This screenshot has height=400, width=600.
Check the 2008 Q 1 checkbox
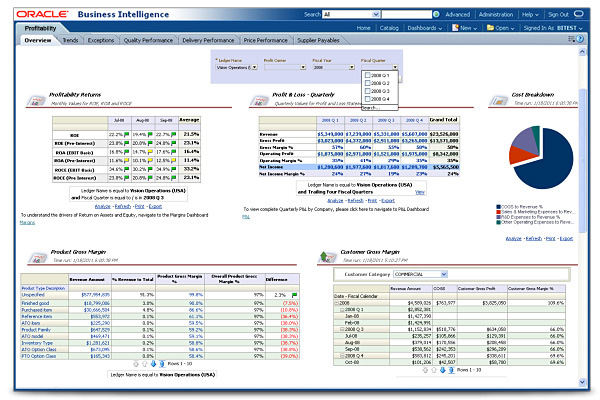pyautogui.click(x=367, y=75)
